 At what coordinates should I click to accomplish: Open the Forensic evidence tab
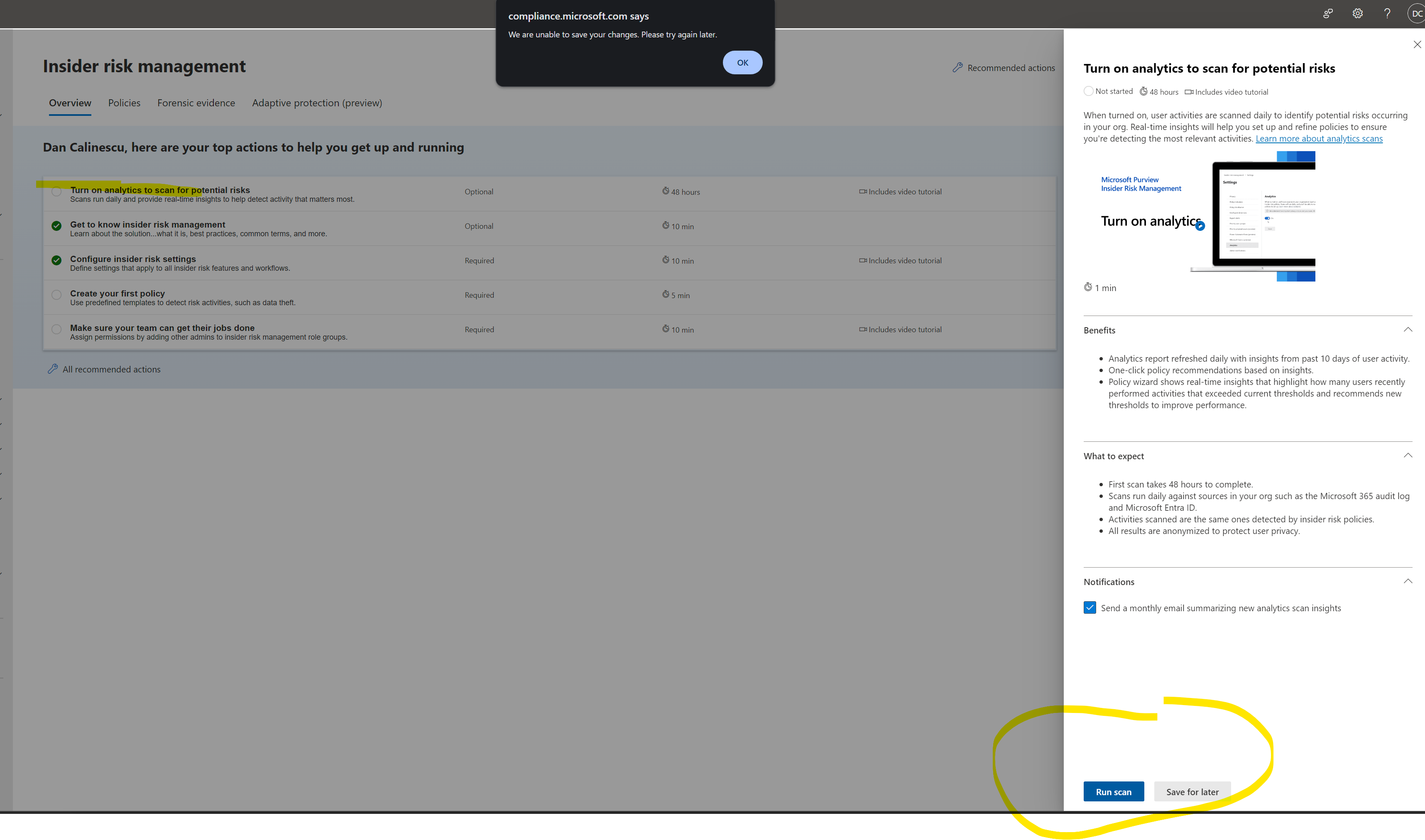(x=196, y=103)
